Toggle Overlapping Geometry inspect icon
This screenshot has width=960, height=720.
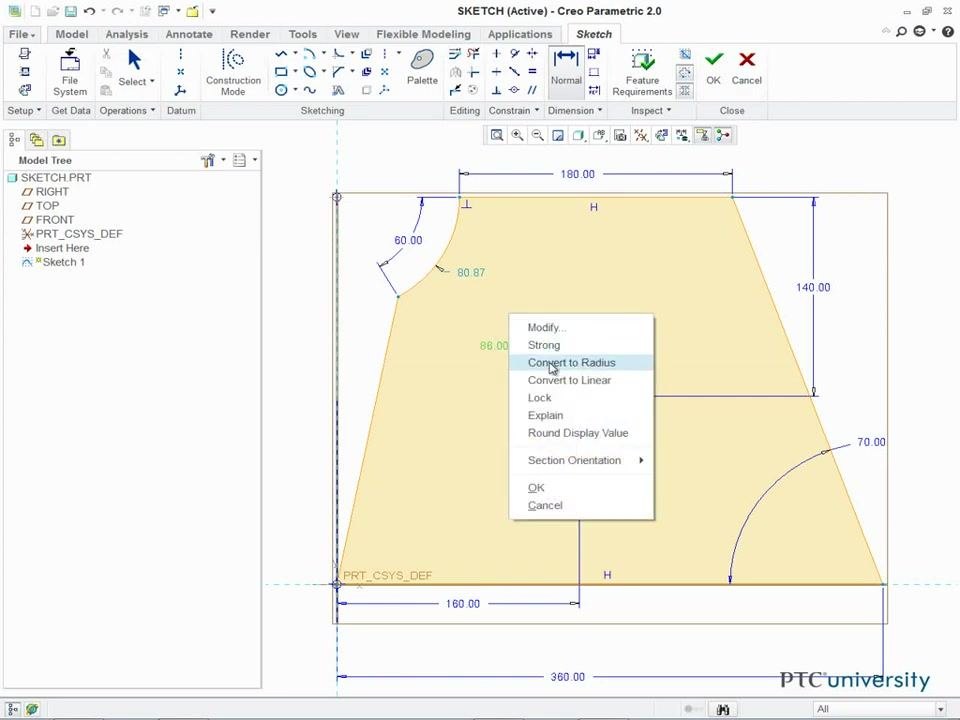coord(684,54)
